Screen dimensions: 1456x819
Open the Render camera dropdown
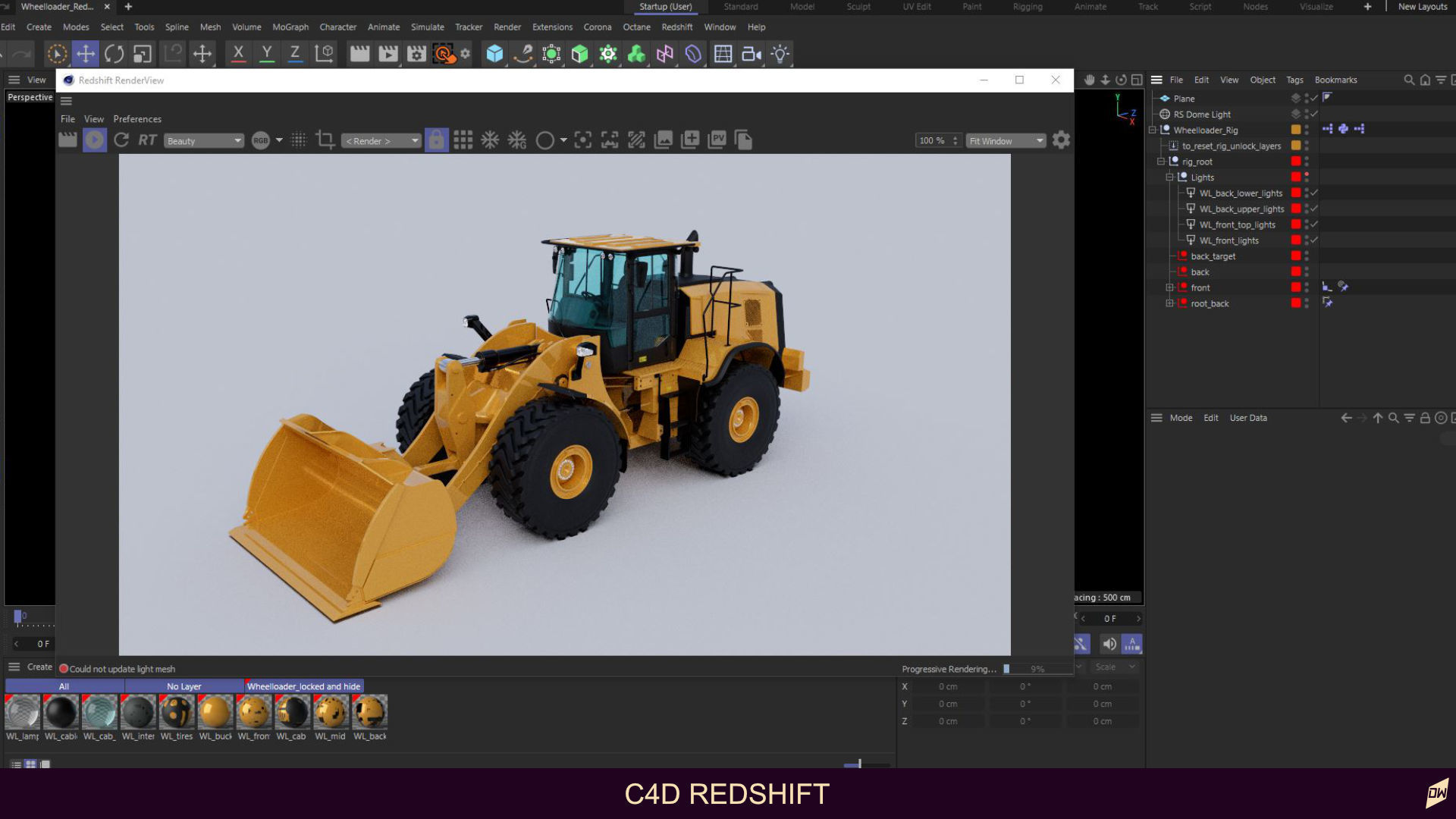381,141
